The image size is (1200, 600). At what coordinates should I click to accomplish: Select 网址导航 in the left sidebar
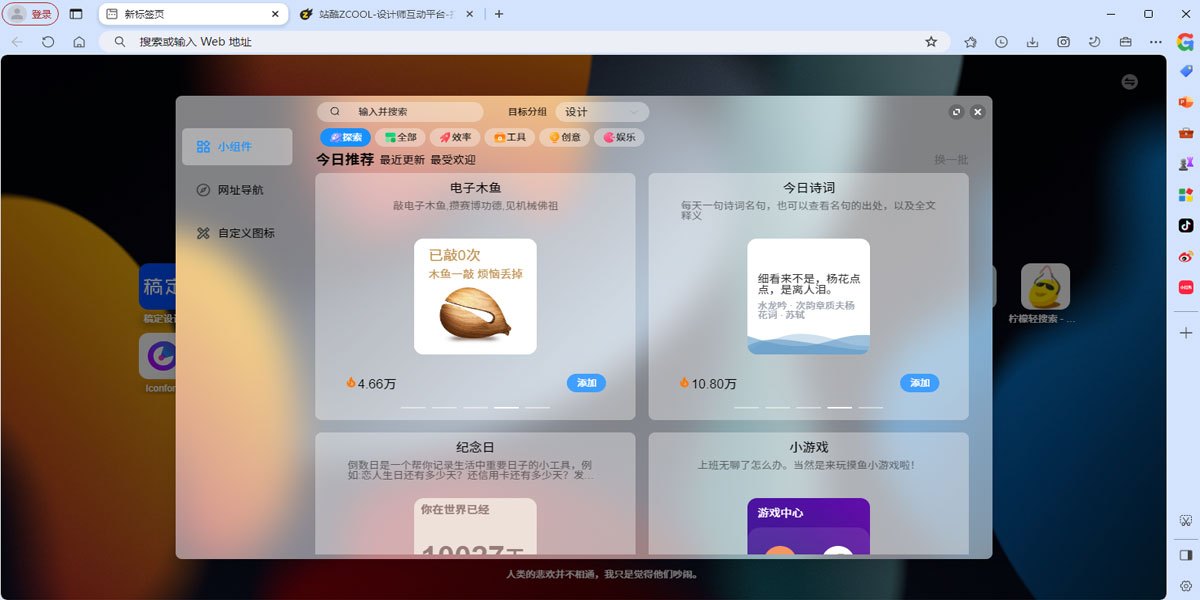point(237,190)
